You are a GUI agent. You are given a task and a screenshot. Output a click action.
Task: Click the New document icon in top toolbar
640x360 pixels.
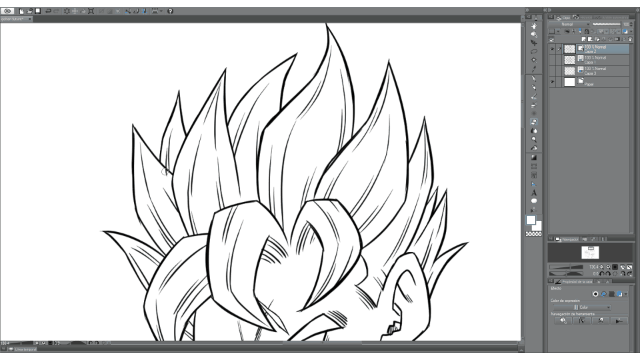point(21,11)
